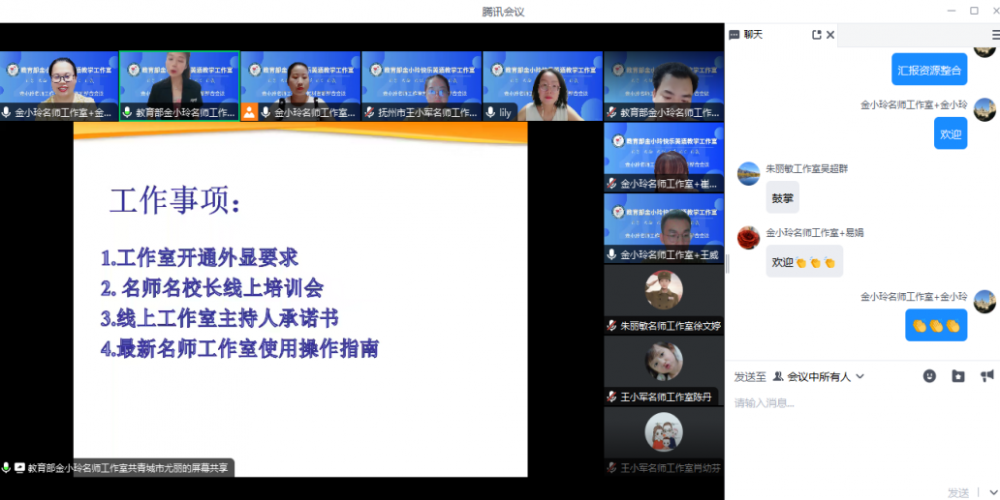This screenshot has height=500, width=1000.
Task: Click 金小玲 avatar next to 欢迎 message
Action: 985,110
